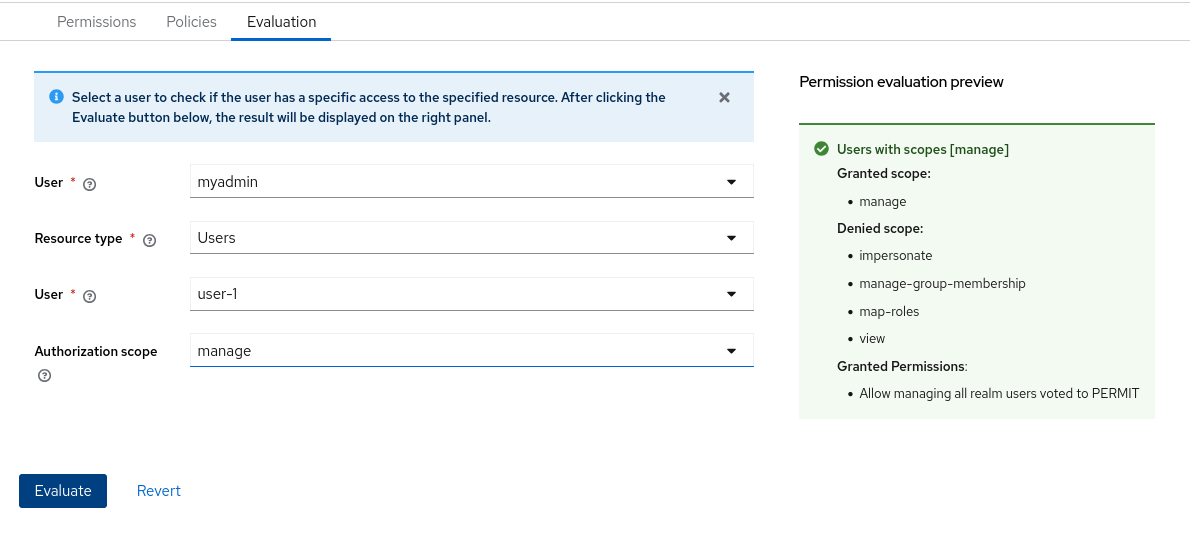The height and width of the screenshot is (537, 1190).
Task: Open the Resource type dropdown showing Users
Action: click(471, 238)
